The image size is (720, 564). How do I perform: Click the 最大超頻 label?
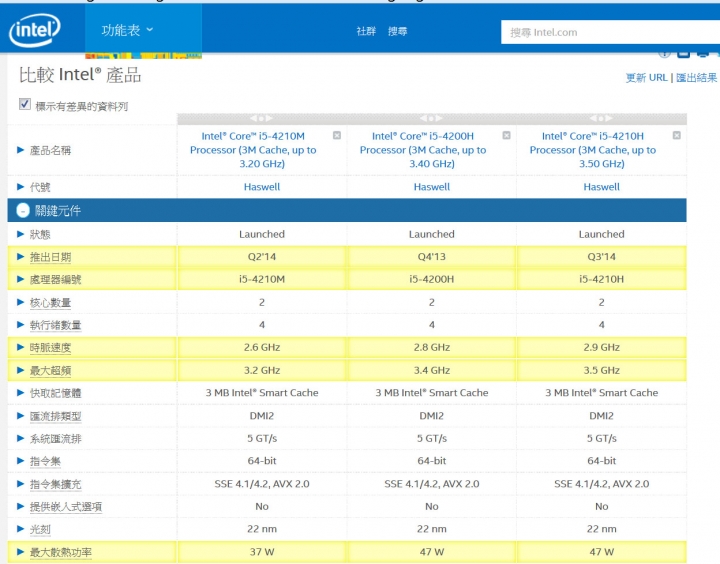pos(51,370)
